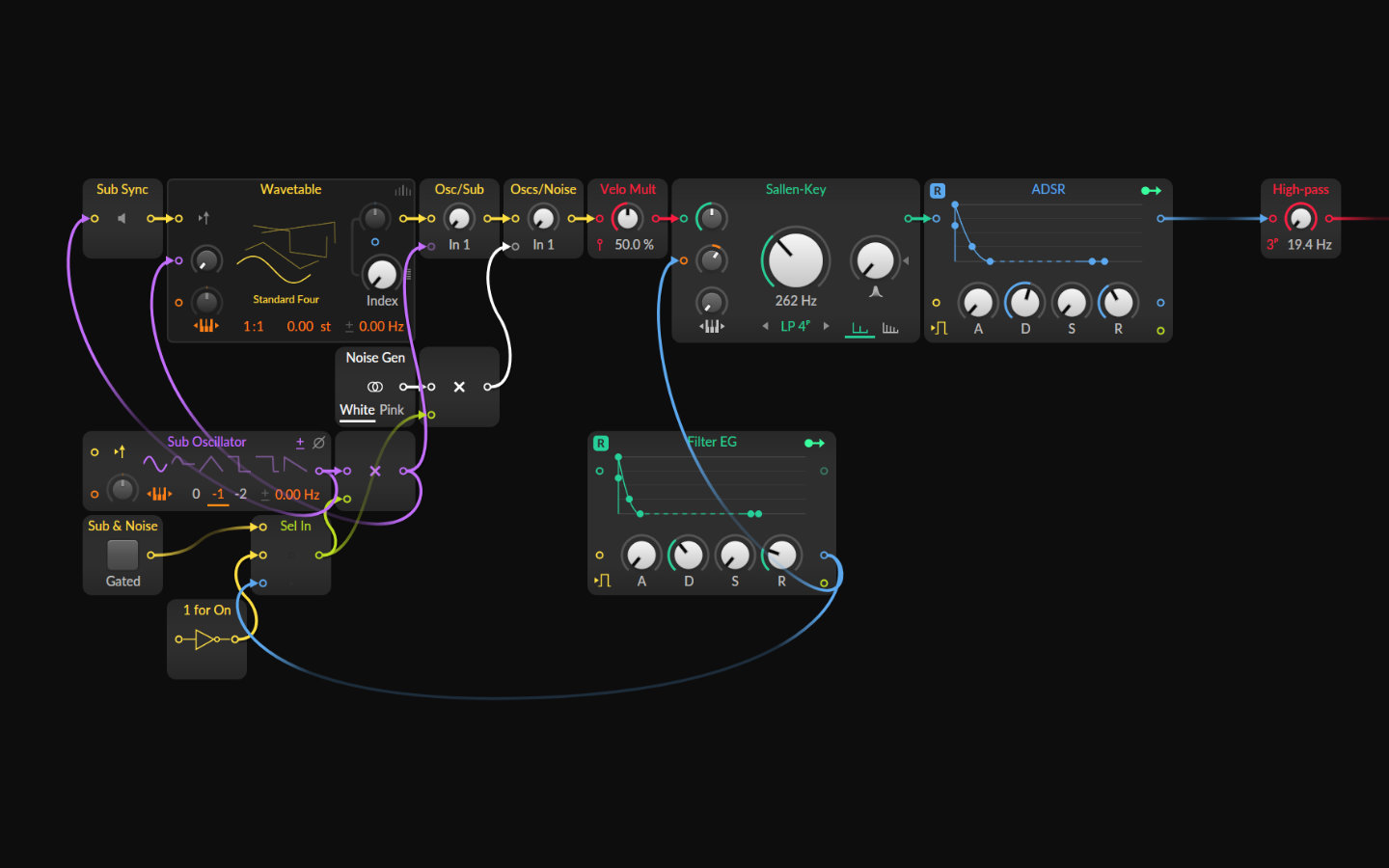Image resolution: width=1389 pixels, height=868 pixels.
Task: Click the Osc/Sub mix knob
Action: coord(459,218)
